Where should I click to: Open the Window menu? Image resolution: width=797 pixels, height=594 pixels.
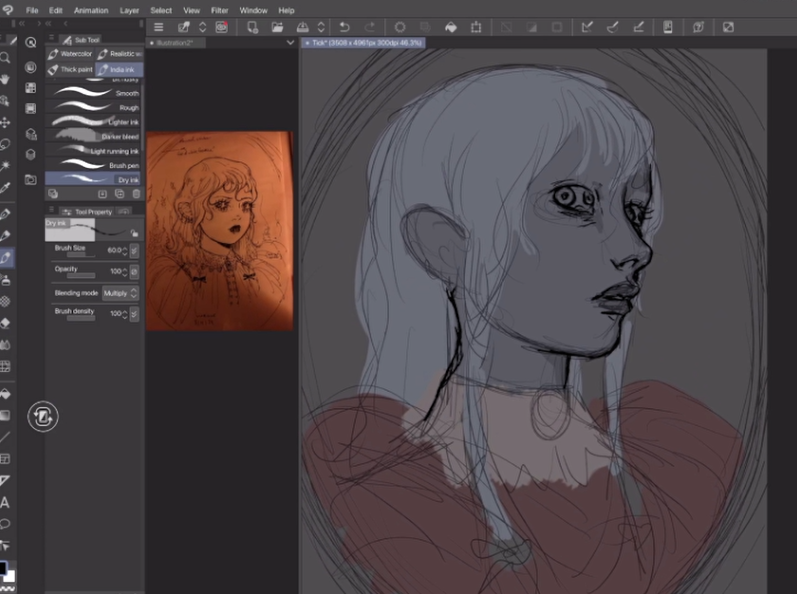click(x=253, y=10)
